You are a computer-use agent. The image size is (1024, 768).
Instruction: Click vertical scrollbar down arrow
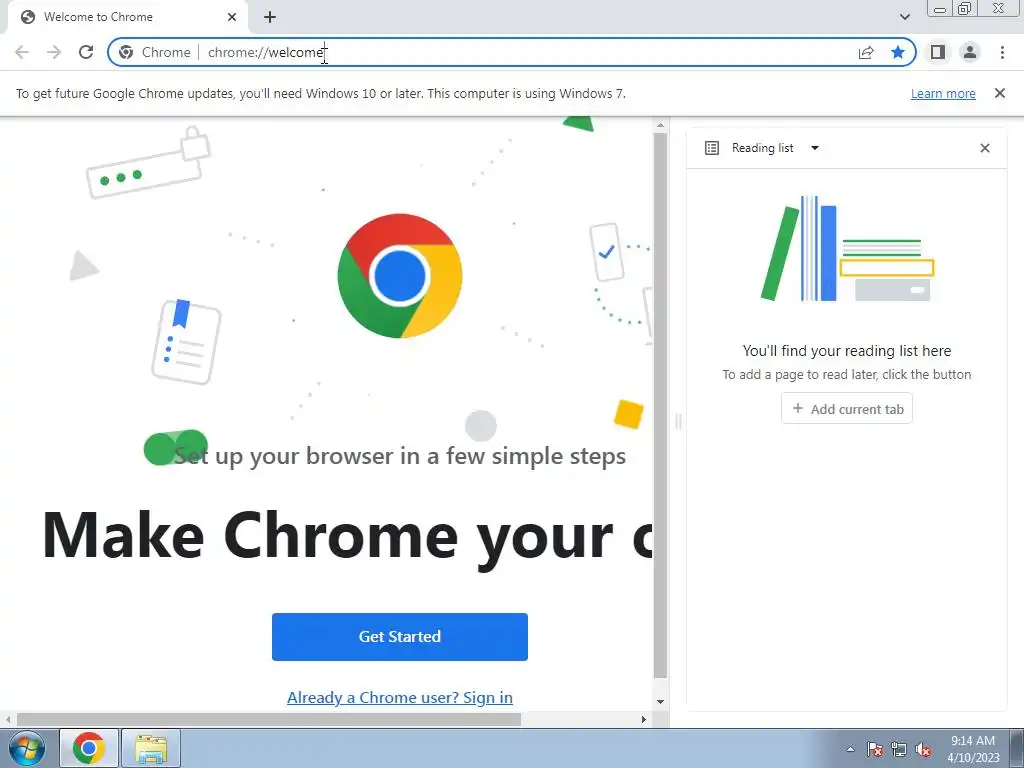(660, 702)
